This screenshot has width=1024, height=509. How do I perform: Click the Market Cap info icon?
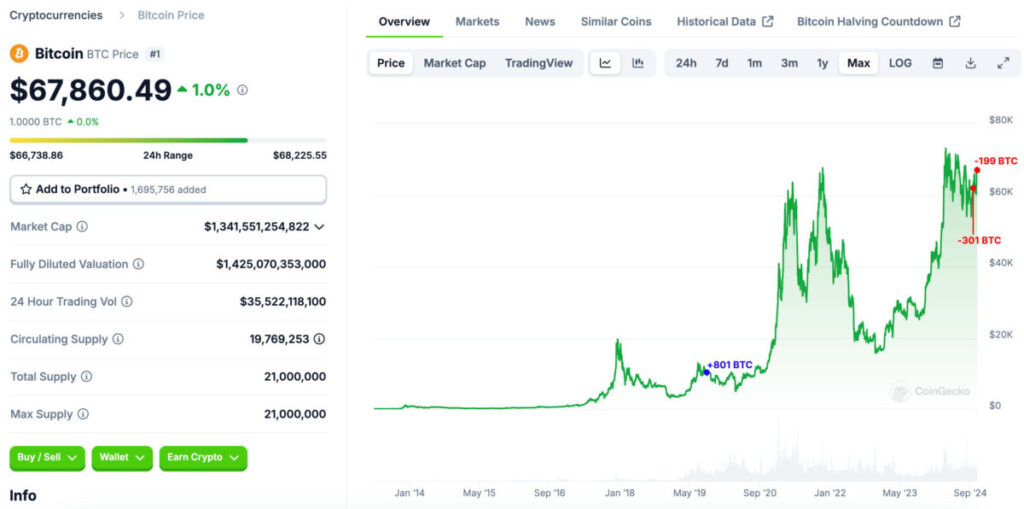point(82,227)
